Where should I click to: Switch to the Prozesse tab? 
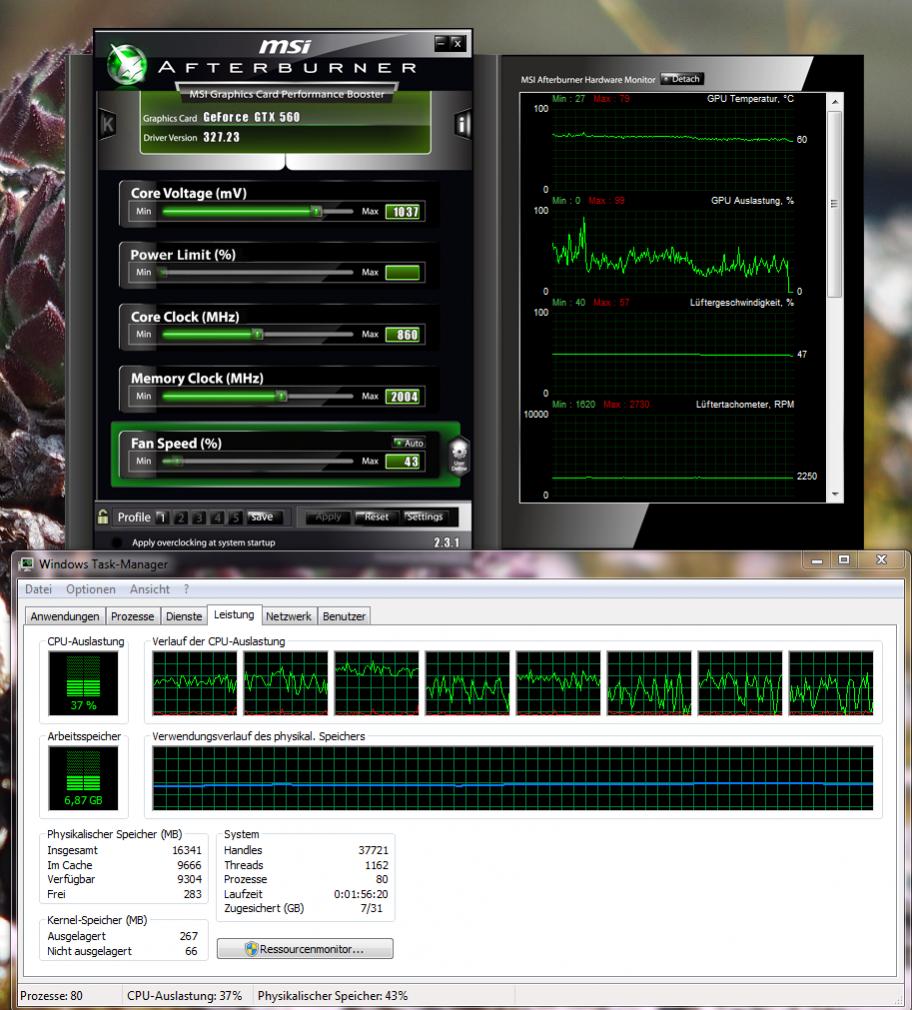coord(133,616)
